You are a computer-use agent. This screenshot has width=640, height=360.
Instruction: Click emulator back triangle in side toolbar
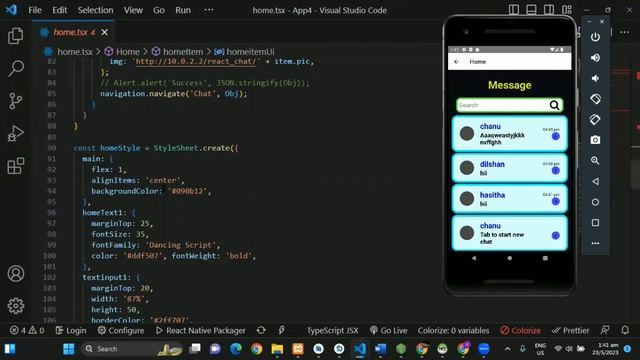[595, 181]
